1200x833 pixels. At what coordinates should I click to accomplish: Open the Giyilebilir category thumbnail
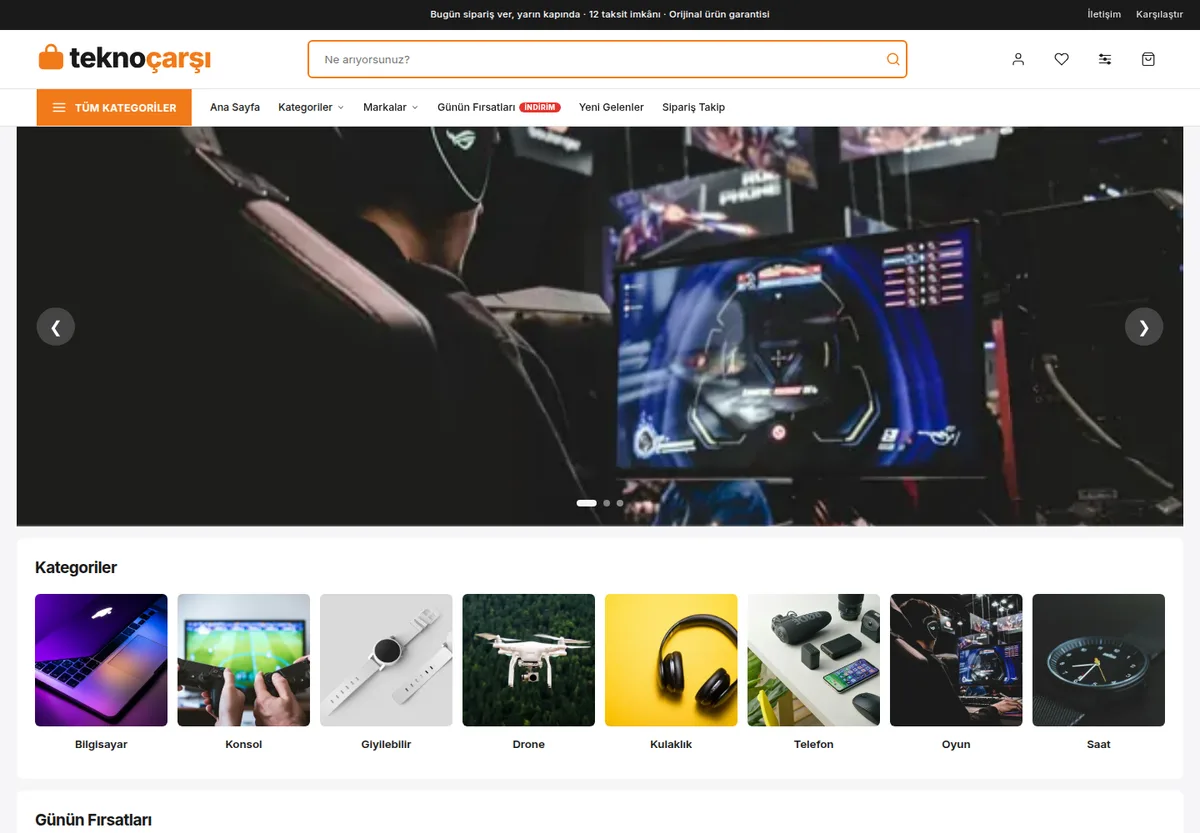click(x=386, y=660)
